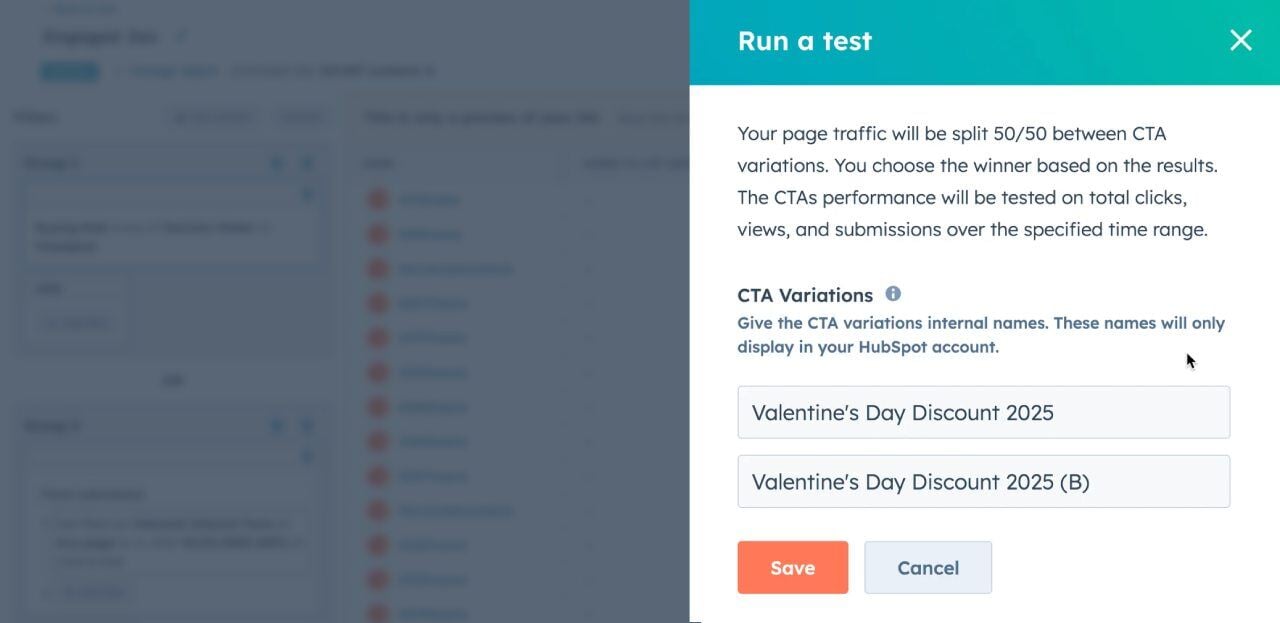Save the CTA test settings
This screenshot has width=1280, height=623.
click(792, 568)
